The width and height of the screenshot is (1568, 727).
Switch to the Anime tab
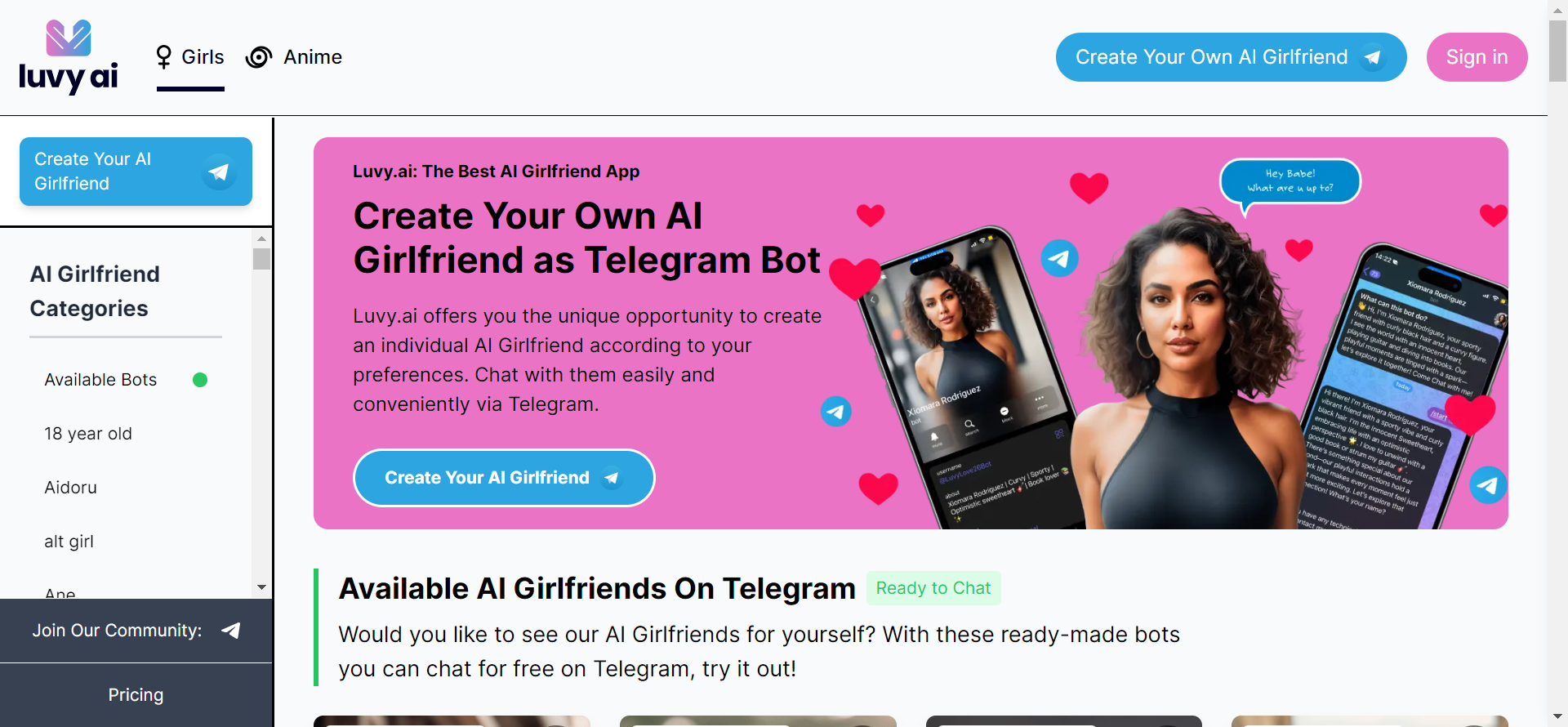coord(294,57)
